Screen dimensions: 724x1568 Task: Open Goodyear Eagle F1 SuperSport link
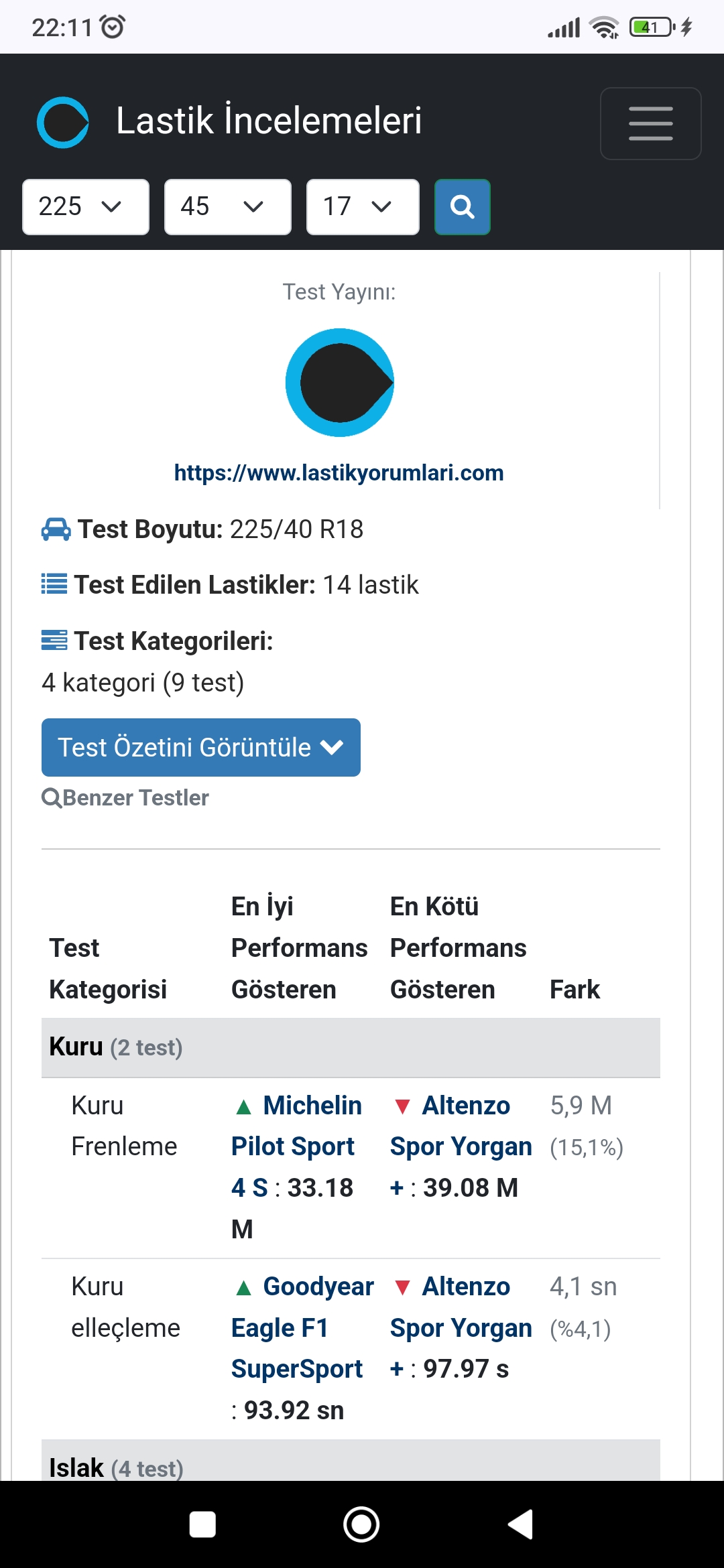pyautogui.click(x=302, y=1327)
